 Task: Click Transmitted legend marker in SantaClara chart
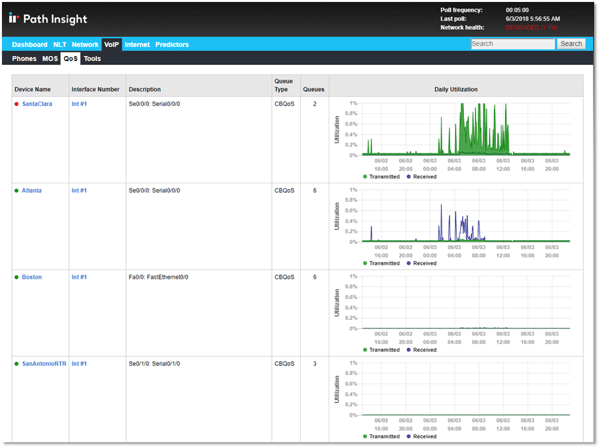[x=366, y=176]
